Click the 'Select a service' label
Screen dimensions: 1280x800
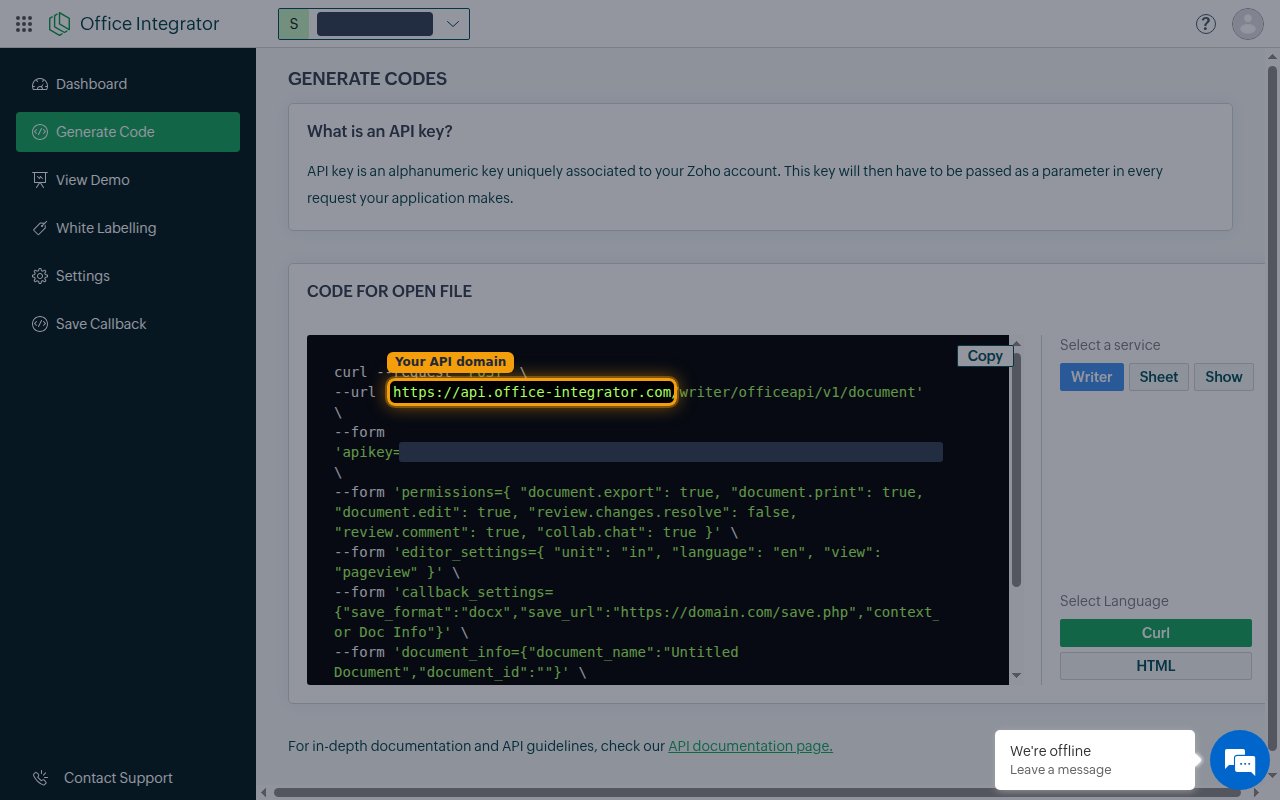[x=1110, y=345]
